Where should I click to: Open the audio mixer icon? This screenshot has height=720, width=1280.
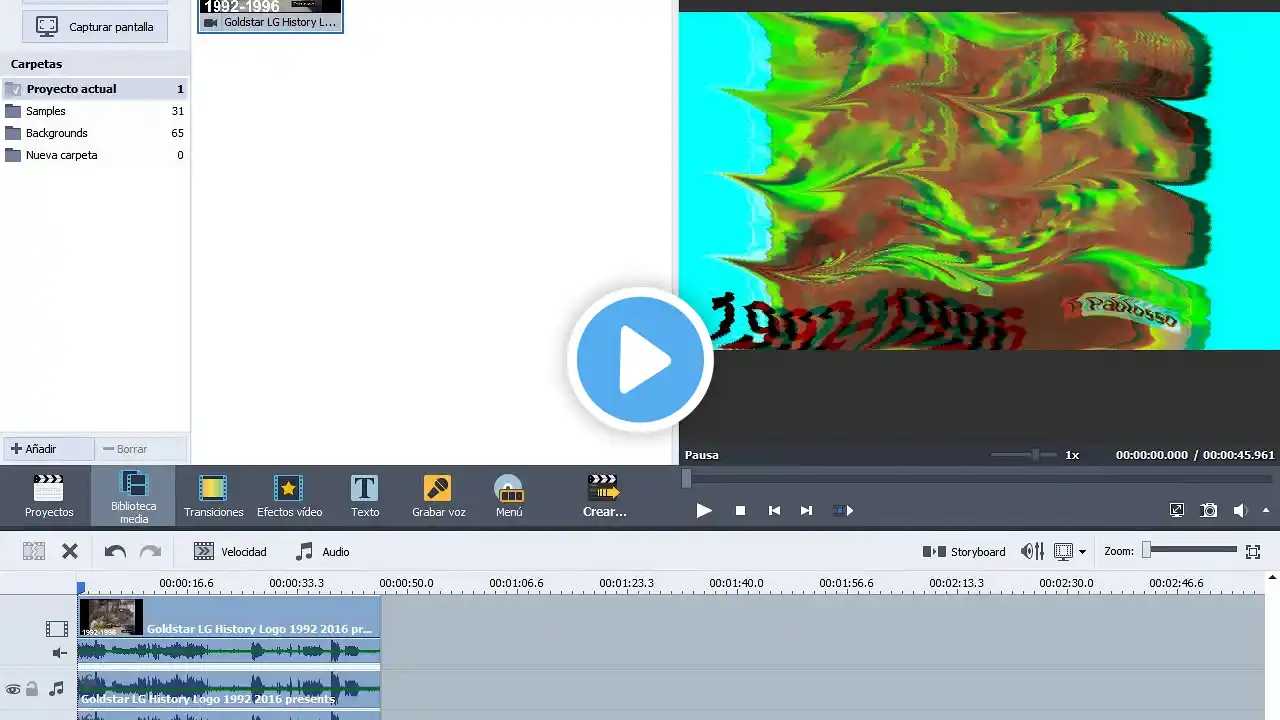point(1032,551)
